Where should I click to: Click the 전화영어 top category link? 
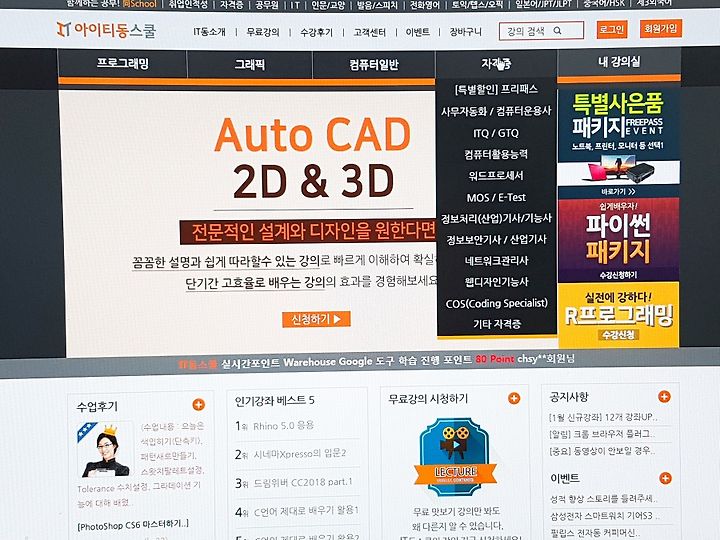[x=424, y=4]
